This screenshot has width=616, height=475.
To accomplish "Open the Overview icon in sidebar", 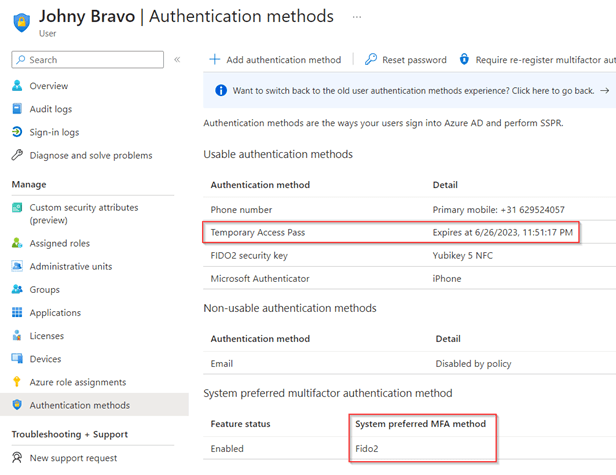I will tap(17, 86).
